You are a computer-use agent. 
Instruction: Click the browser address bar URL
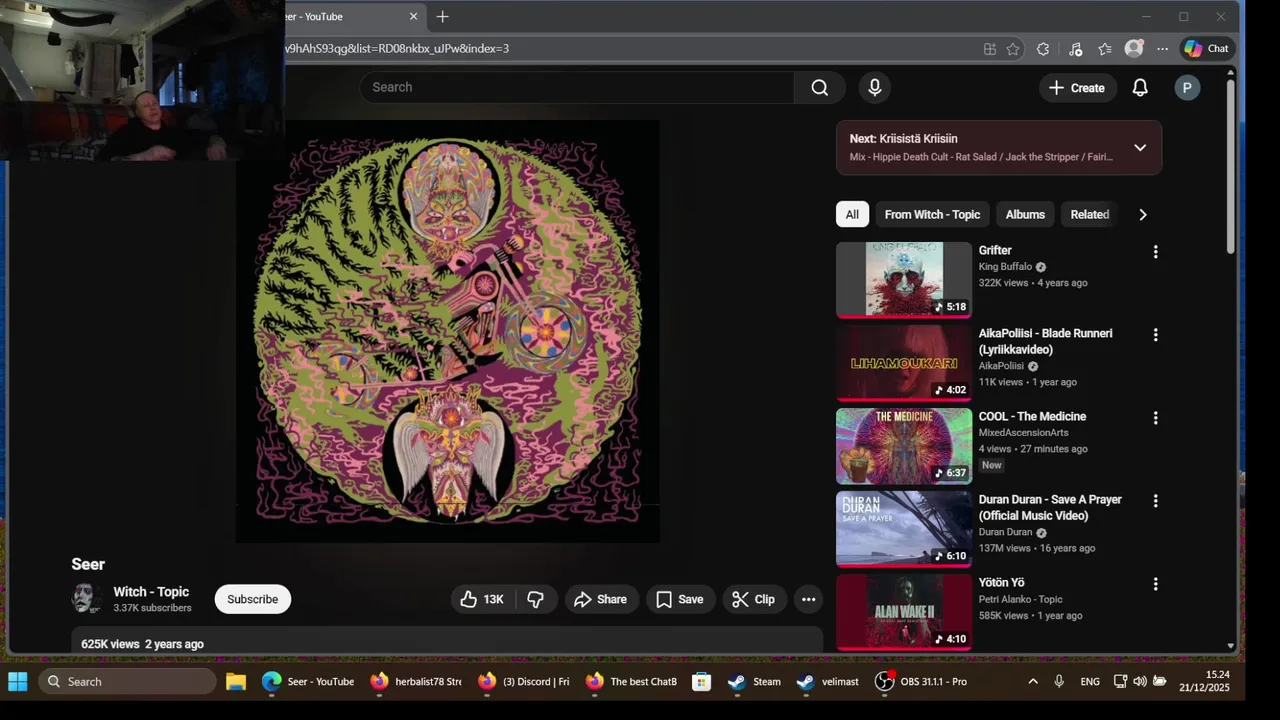coord(396,48)
